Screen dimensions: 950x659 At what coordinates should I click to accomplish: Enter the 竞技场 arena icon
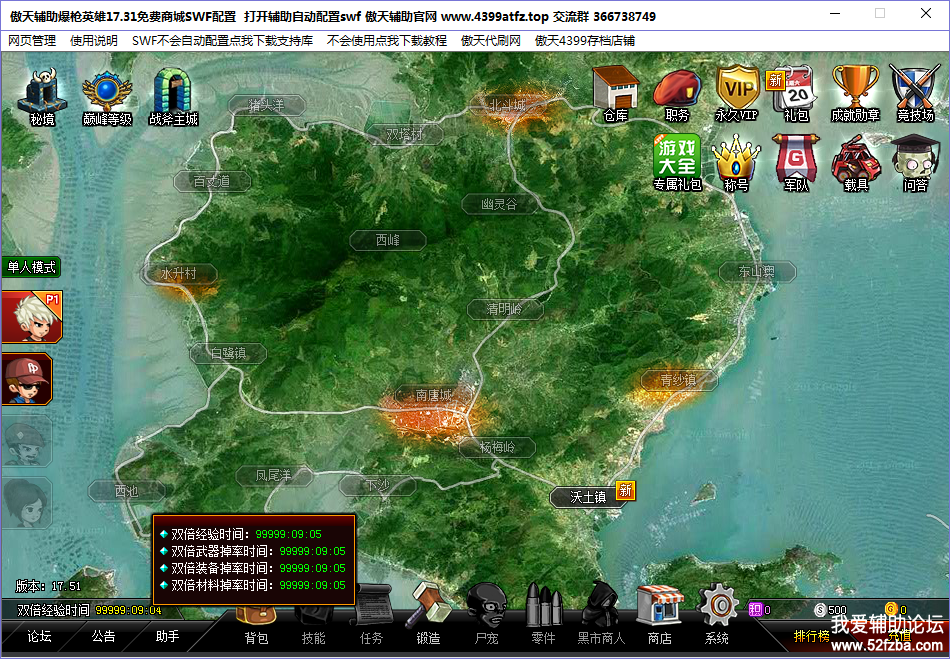(x=914, y=90)
